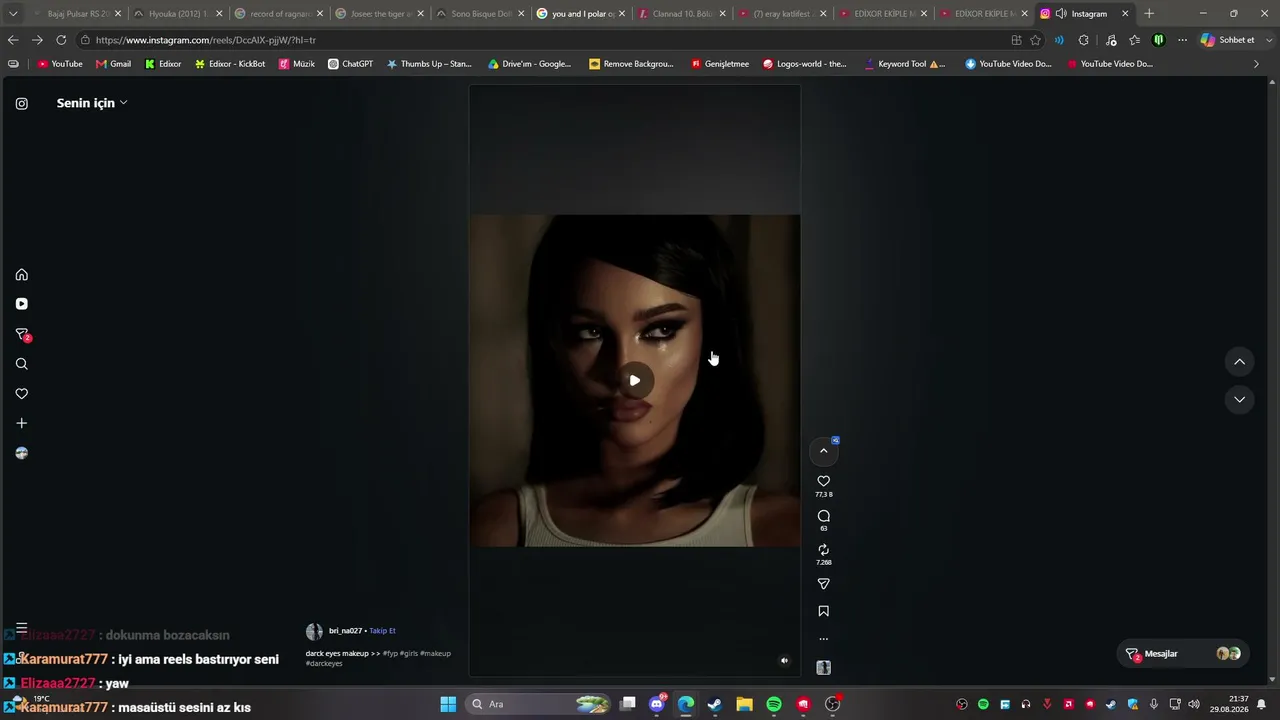Like the reel with the heart icon
1280x720 pixels.
(x=824, y=481)
